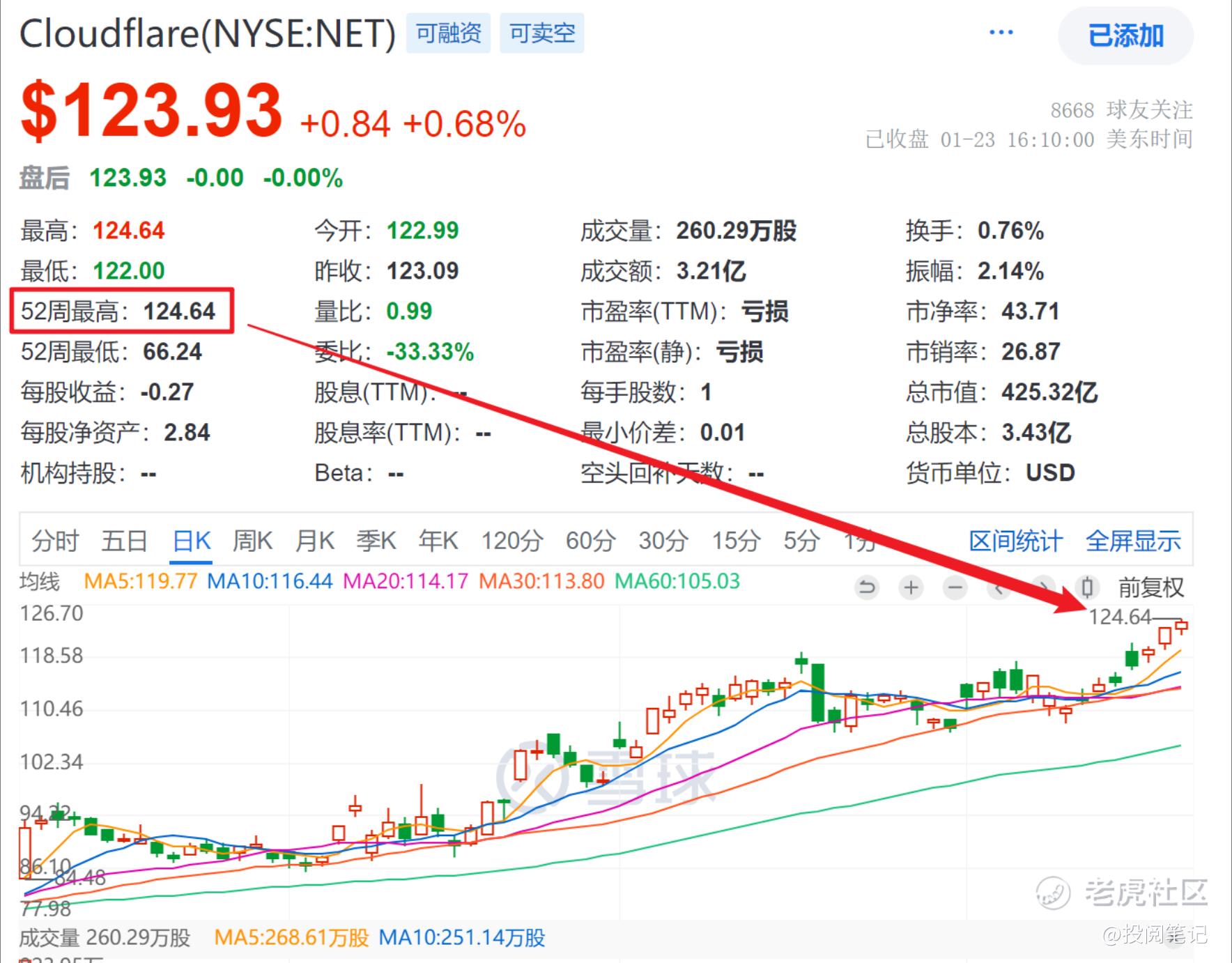The height and width of the screenshot is (963, 1232).
Task: Select the 15分 interval tab
Action: [x=736, y=541]
